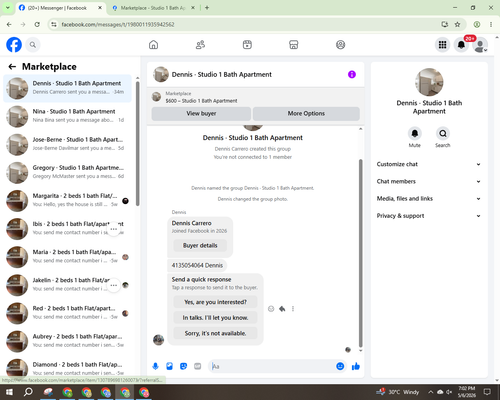
Task: Open Maria - 2 beds 1 bath chat
Action: 67,257
